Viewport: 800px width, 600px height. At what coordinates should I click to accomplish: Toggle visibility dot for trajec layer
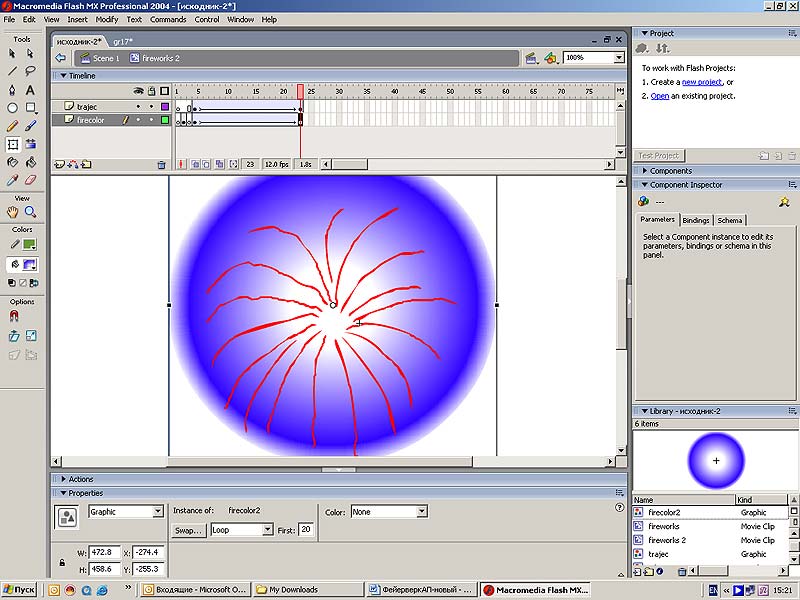(x=139, y=106)
